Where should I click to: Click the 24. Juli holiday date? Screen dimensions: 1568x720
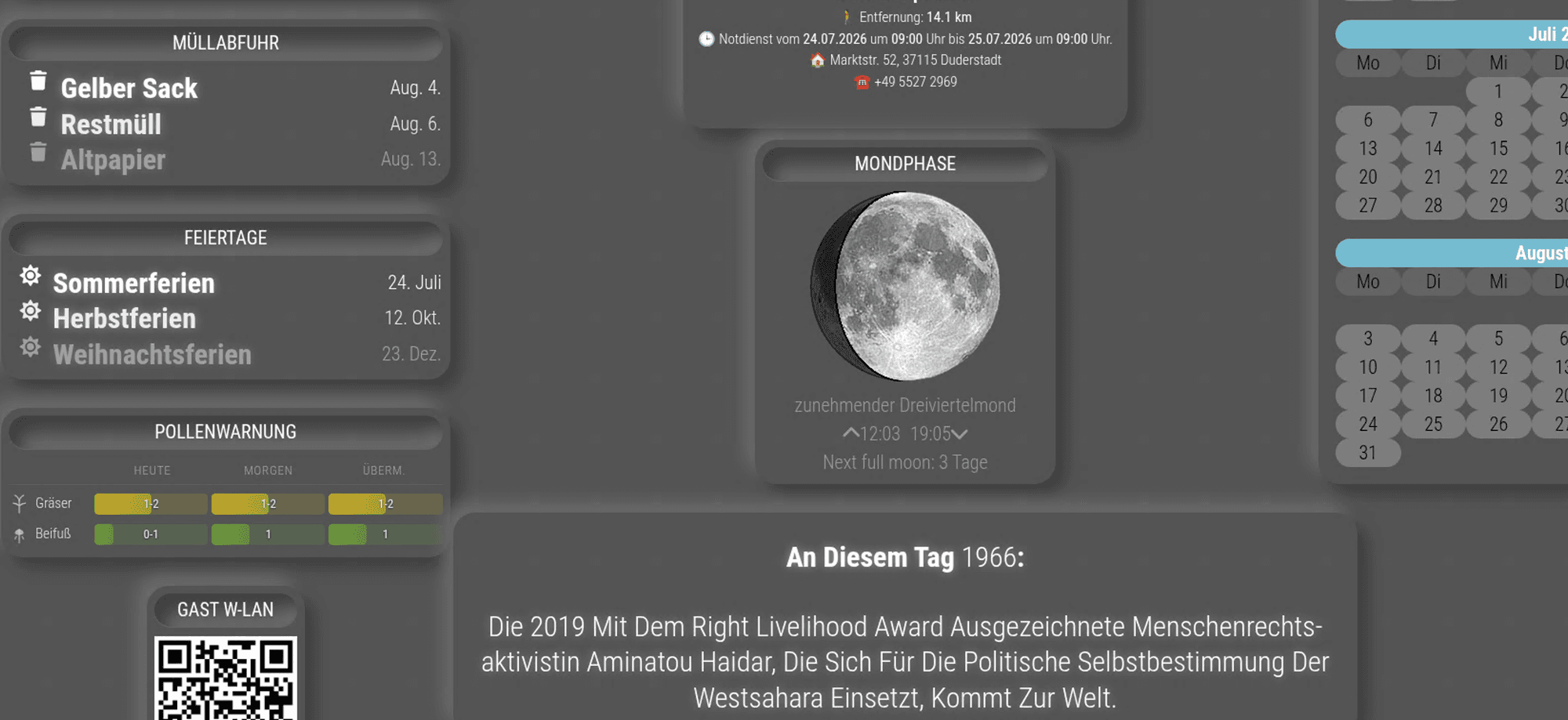pos(414,283)
